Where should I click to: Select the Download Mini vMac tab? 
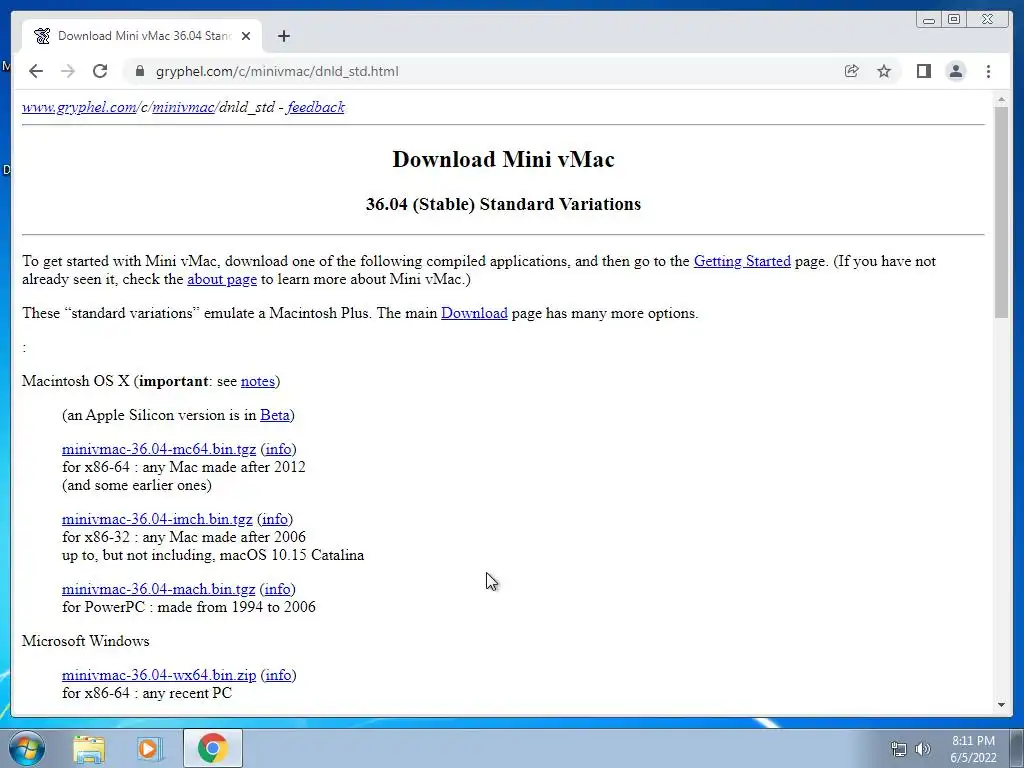coord(142,36)
